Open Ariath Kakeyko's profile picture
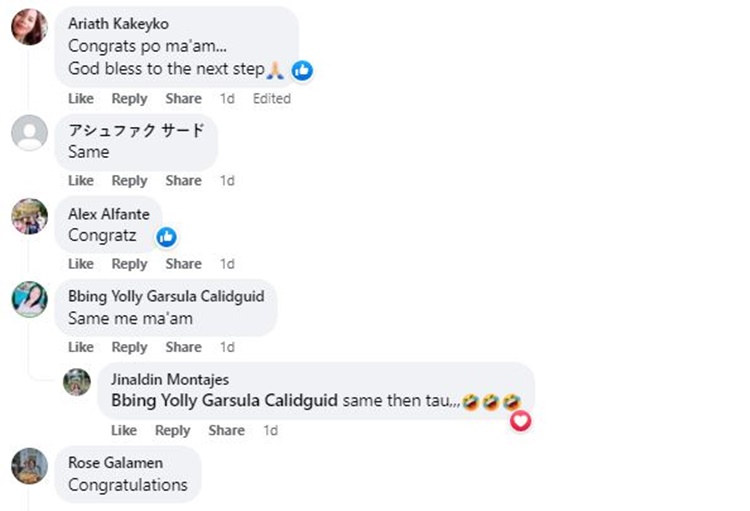The height and width of the screenshot is (511, 750). [x=29, y=27]
